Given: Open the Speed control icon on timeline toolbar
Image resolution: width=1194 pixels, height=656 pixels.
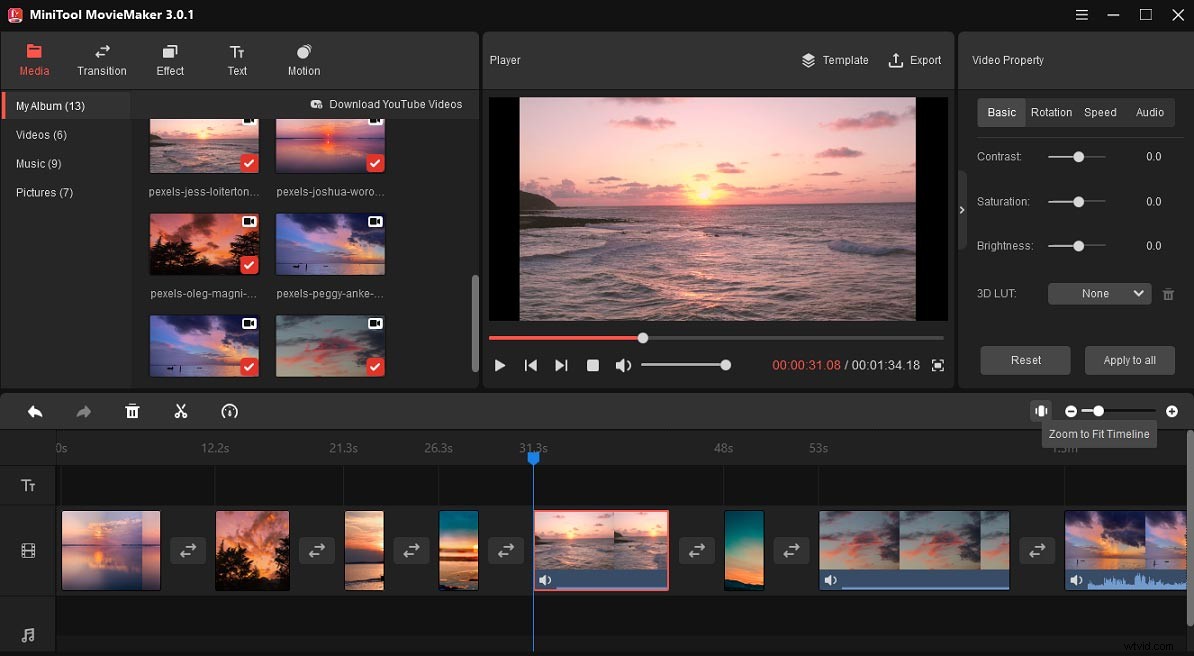Looking at the screenshot, I should click(230, 411).
